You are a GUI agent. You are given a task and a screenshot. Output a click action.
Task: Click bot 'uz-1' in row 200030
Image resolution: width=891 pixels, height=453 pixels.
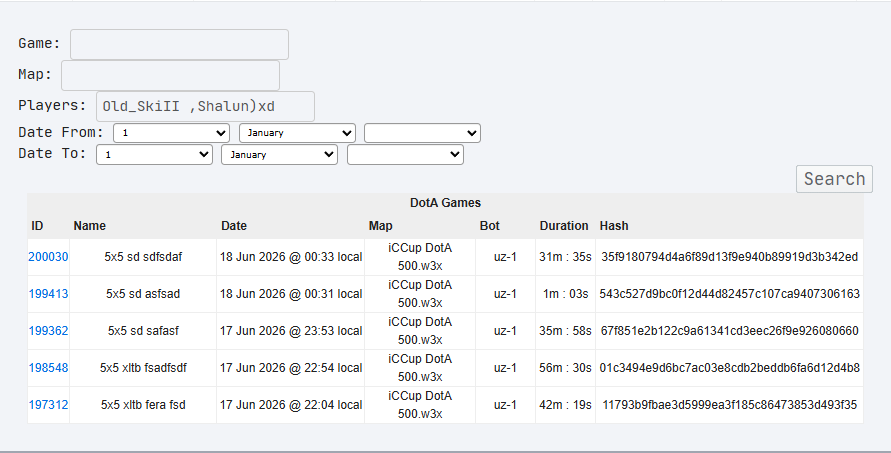505,257
